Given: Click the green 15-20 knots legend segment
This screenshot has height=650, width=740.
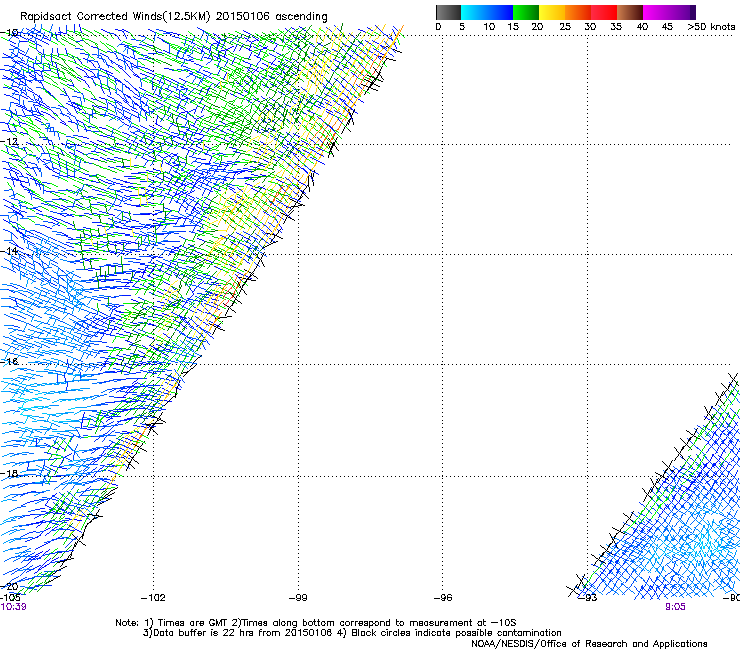Looking at the screenshot, I should click(x=526, y=12).
